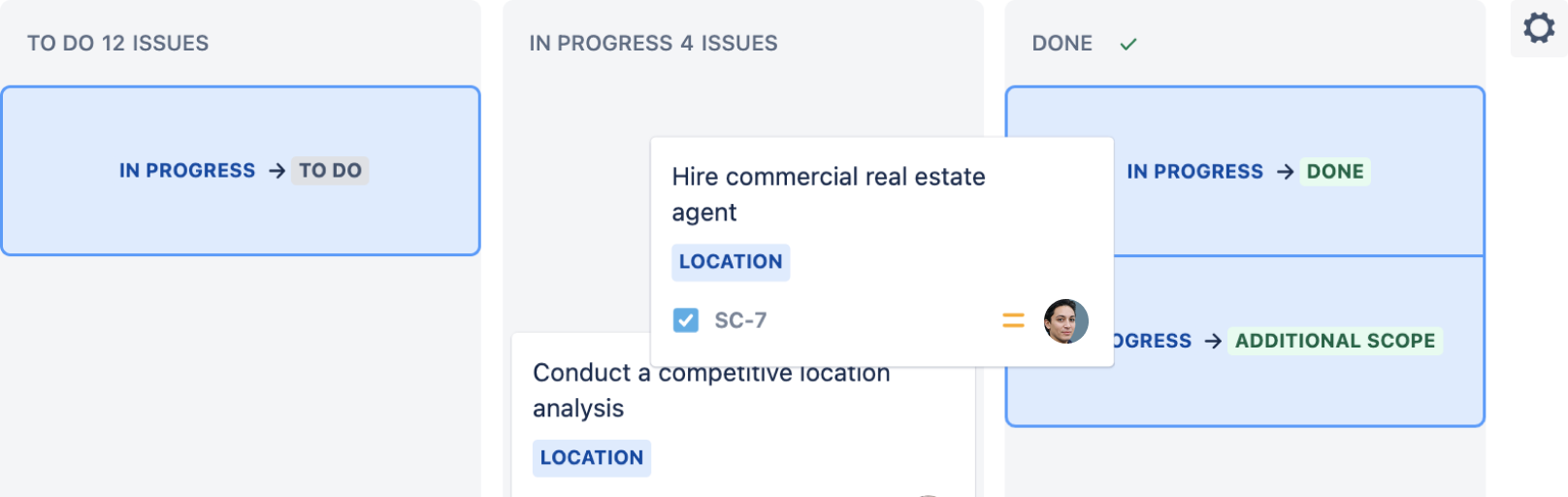1568x497 pixels.
Task: Click the arrow icon before TO DO badge
Action: (x=278, y=171)
